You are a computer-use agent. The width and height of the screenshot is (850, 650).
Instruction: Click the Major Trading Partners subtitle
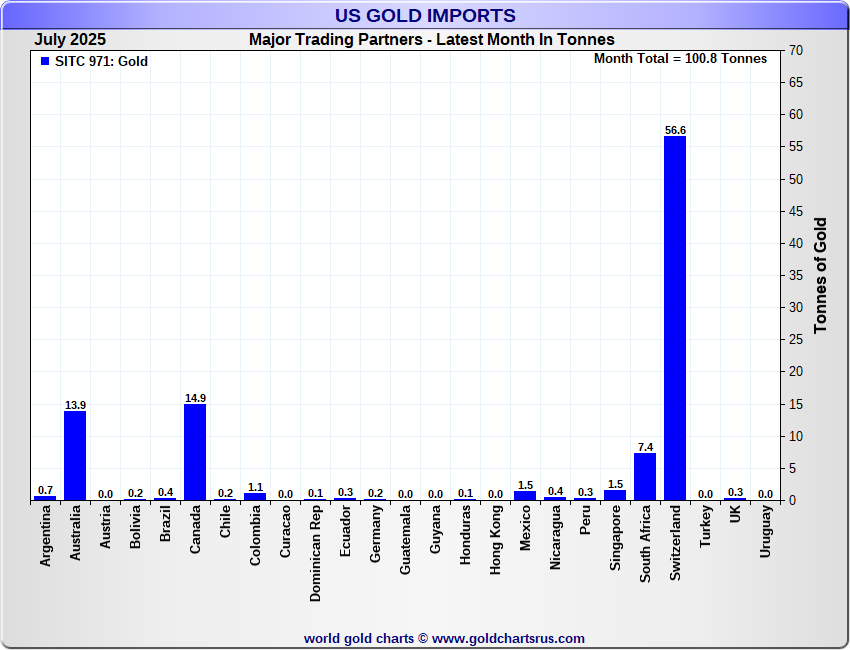pos(431,40)
